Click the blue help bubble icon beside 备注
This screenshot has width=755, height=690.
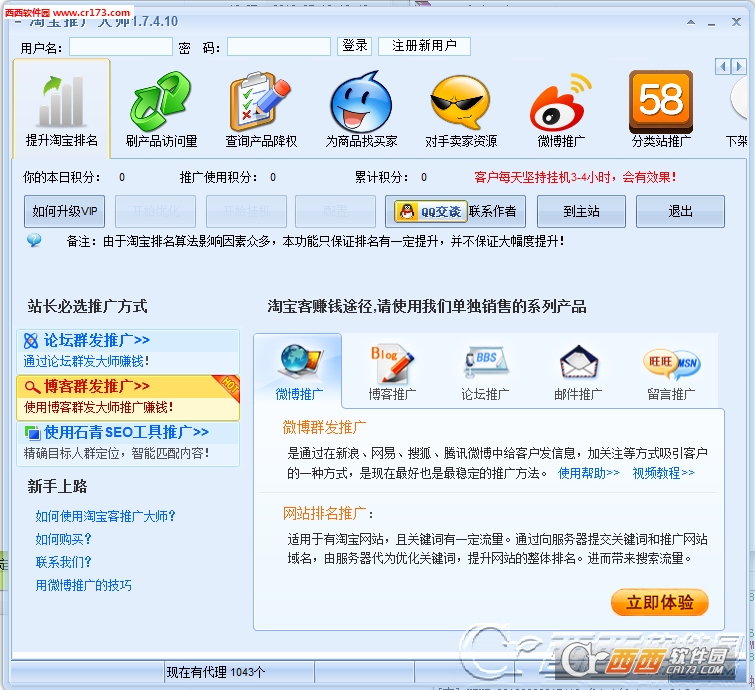pos(34,240)
